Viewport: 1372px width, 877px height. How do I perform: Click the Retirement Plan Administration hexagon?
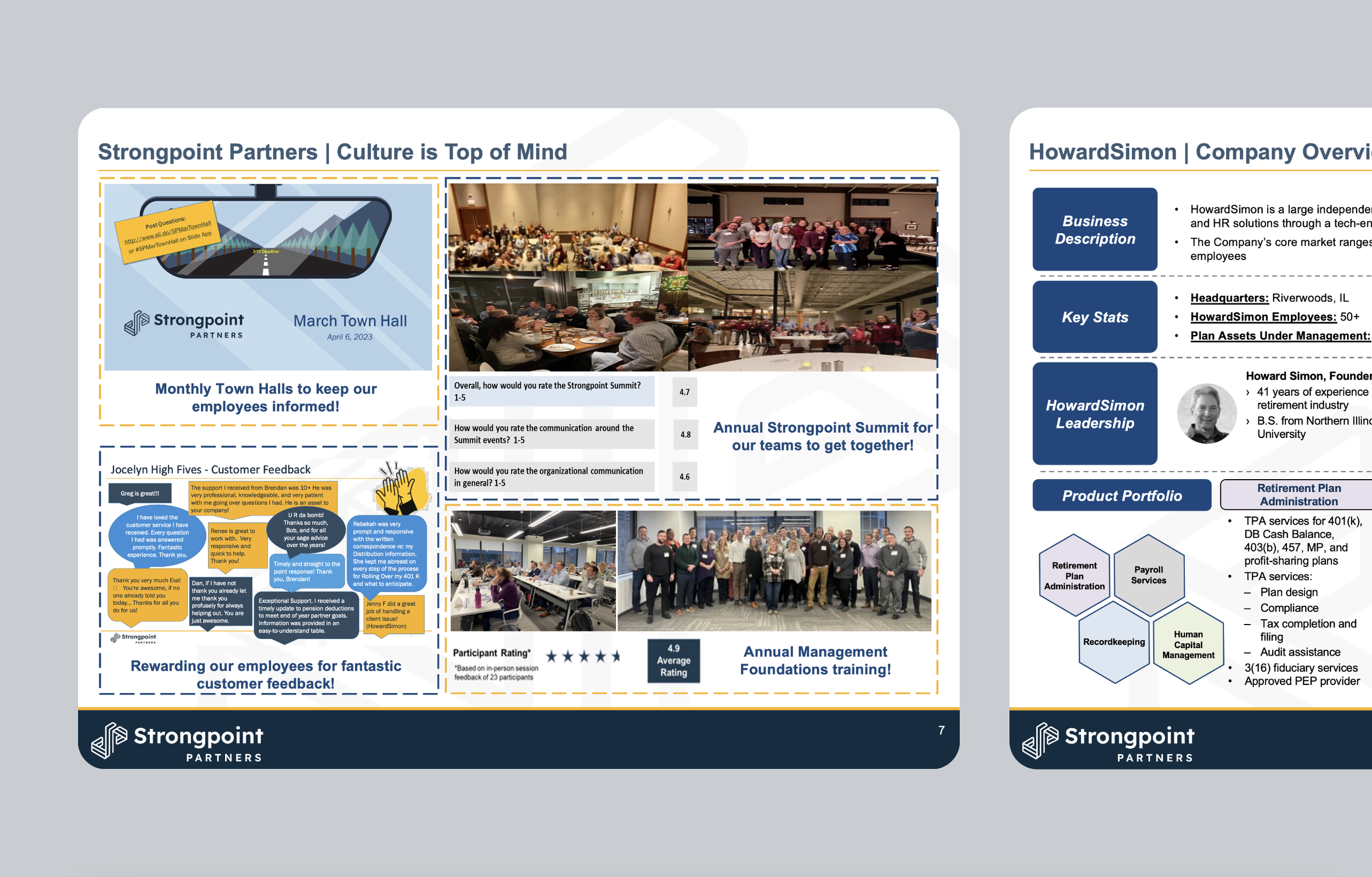[x=1074, y=575]
